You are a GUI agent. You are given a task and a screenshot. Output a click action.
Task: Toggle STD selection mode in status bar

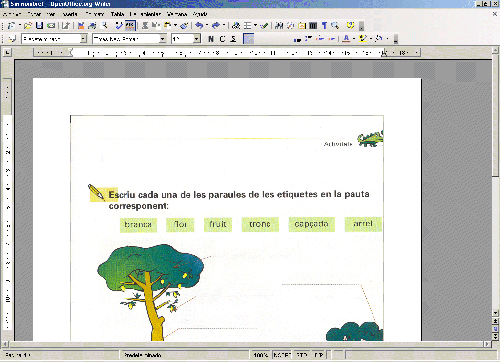pyautogui.click(x=302, y=355)
